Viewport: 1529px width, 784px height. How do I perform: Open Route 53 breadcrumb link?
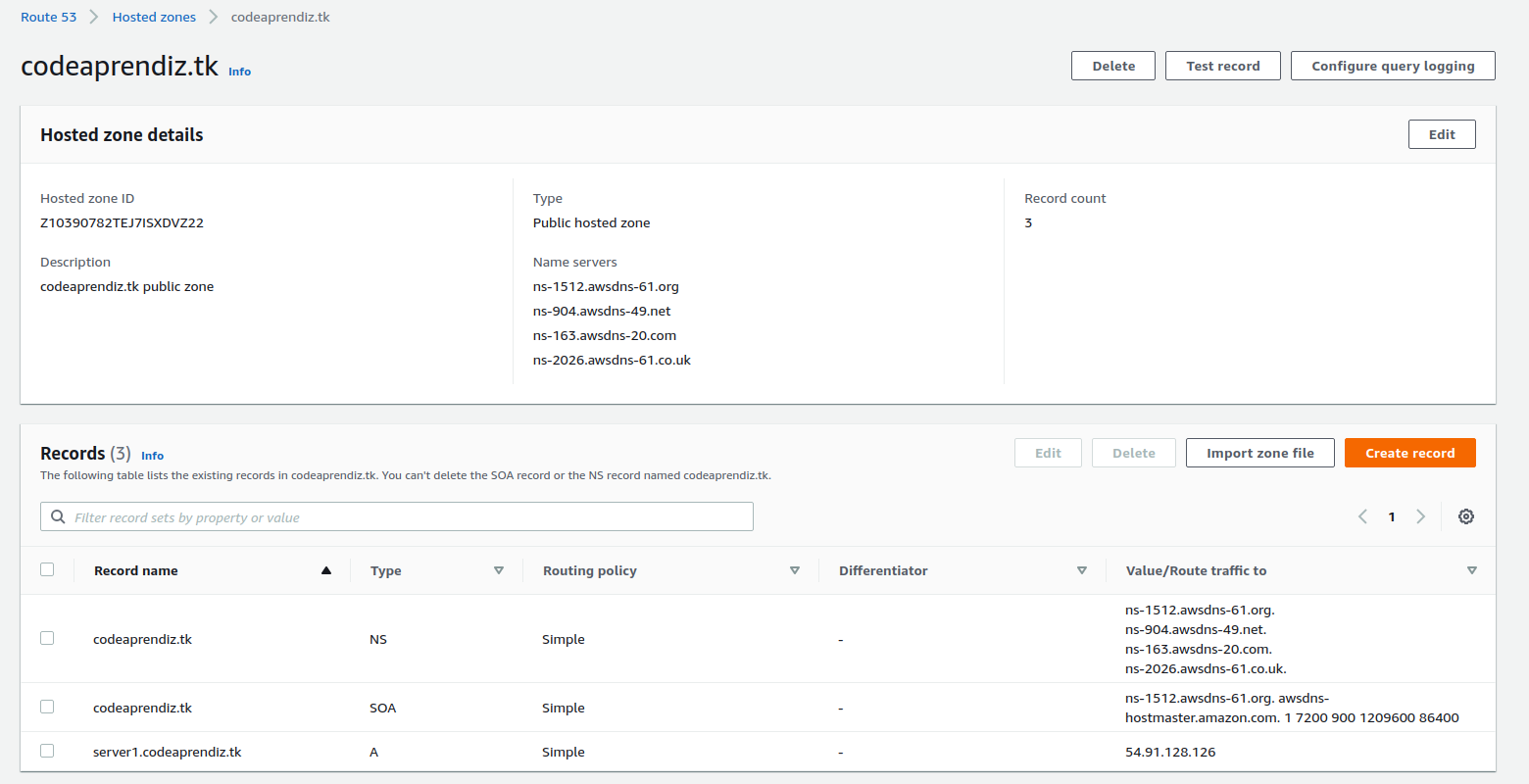coord(48,17)
